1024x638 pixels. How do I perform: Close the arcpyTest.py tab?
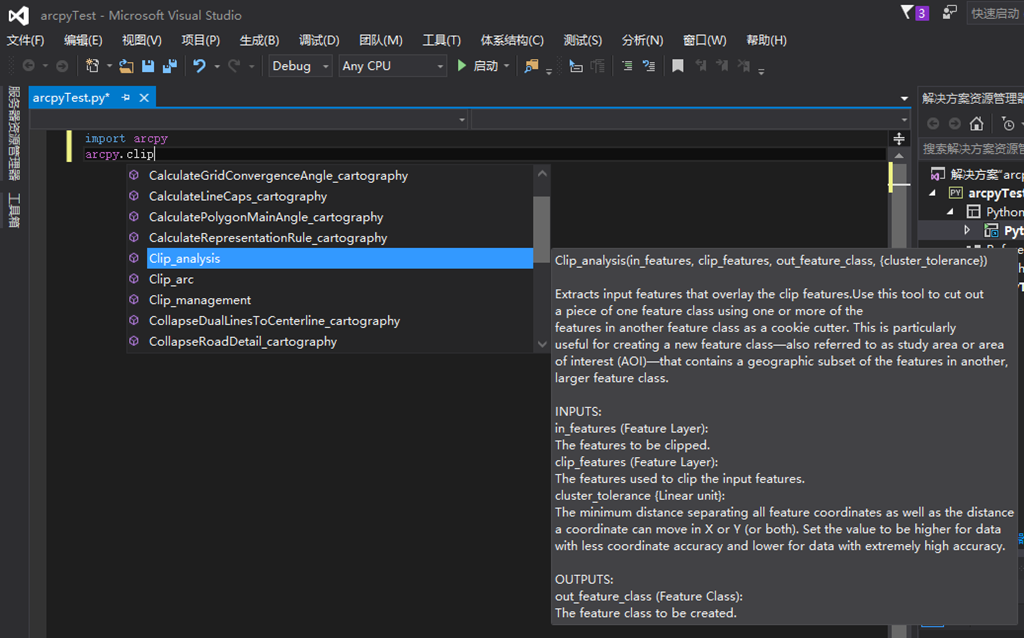144,97
